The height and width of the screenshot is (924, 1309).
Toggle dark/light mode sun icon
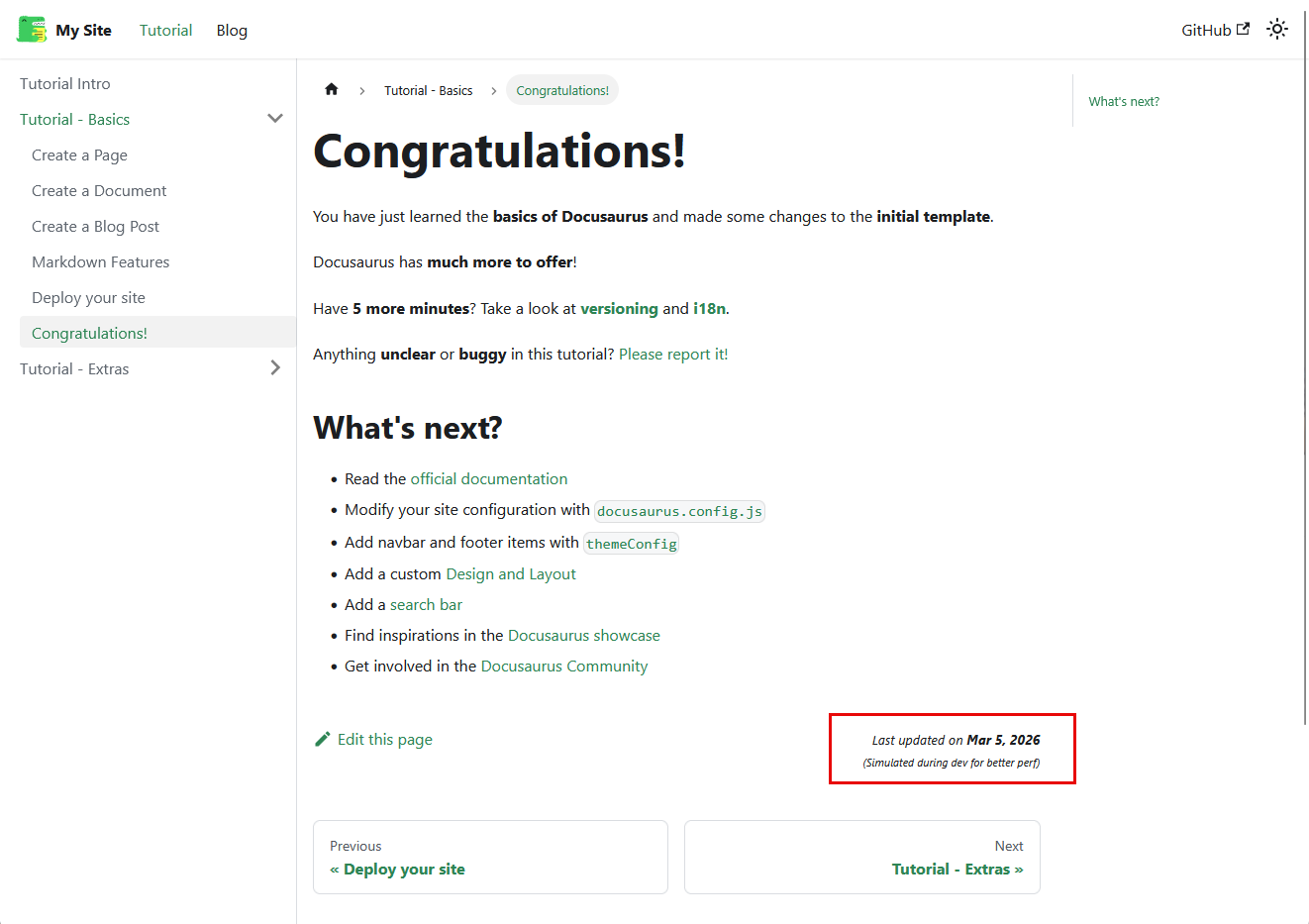1277,30
